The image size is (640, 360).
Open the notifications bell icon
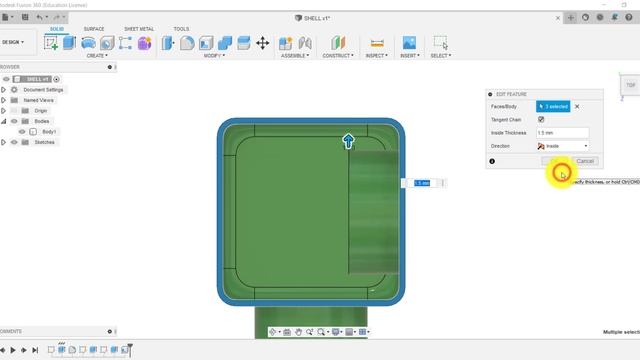tap(614, 18)
